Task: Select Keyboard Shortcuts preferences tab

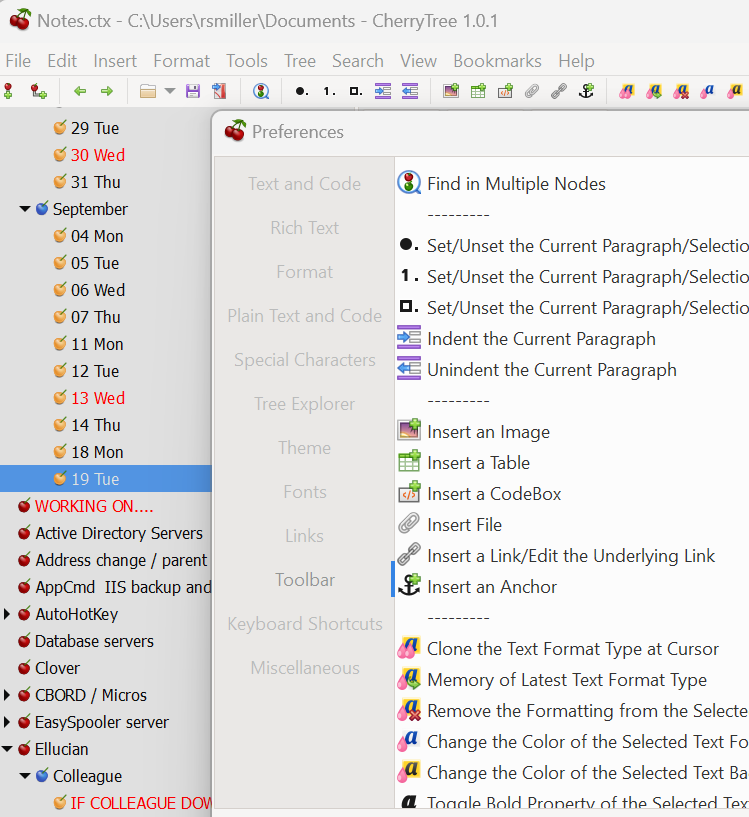Action: 304,624
